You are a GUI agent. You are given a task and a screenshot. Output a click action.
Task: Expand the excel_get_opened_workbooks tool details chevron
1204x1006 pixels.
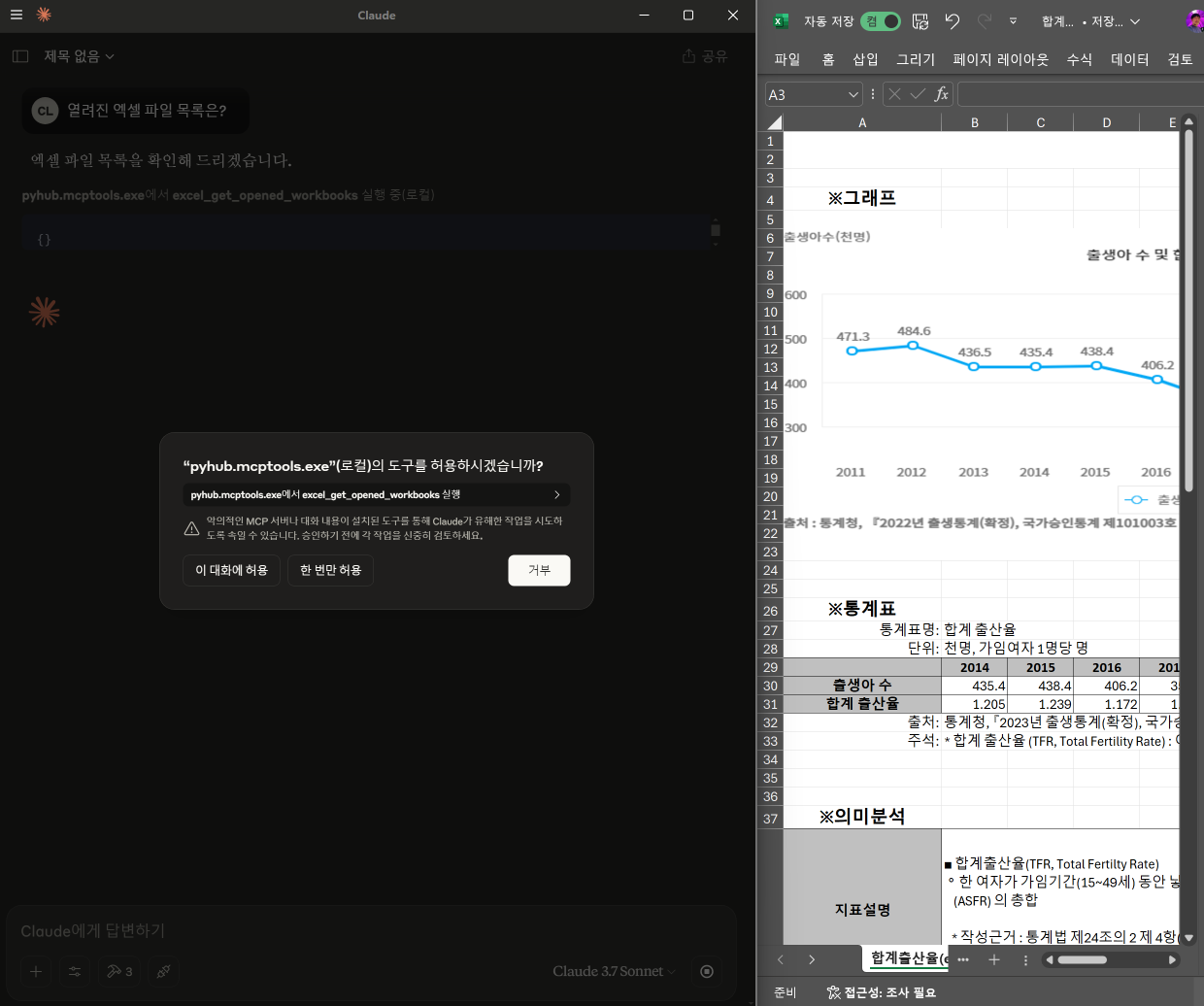556,495
